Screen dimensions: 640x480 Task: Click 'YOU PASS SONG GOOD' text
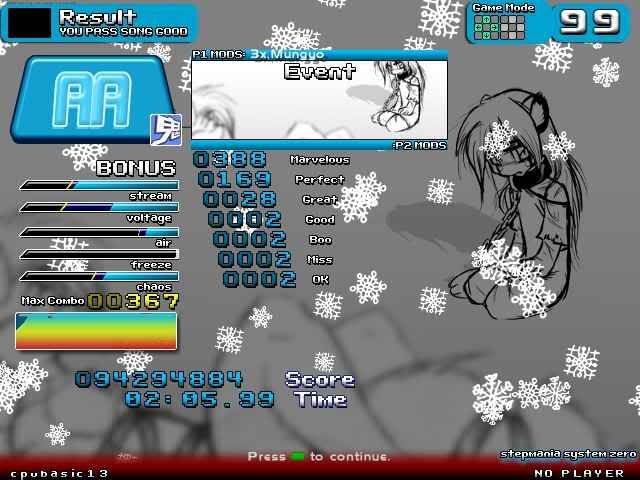click(x=124, y=32)
